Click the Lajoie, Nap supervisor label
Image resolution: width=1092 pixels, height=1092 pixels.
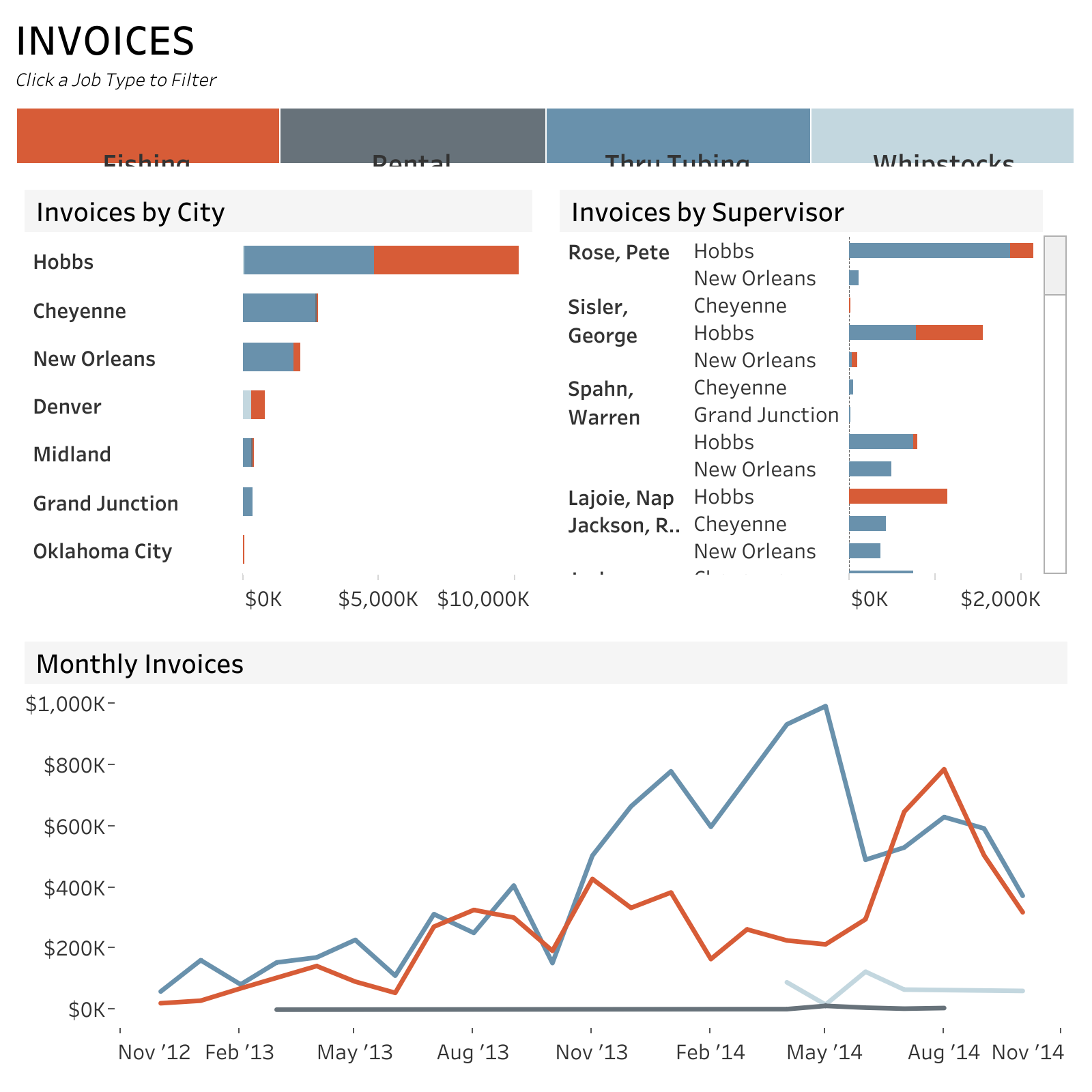point(621,498)
